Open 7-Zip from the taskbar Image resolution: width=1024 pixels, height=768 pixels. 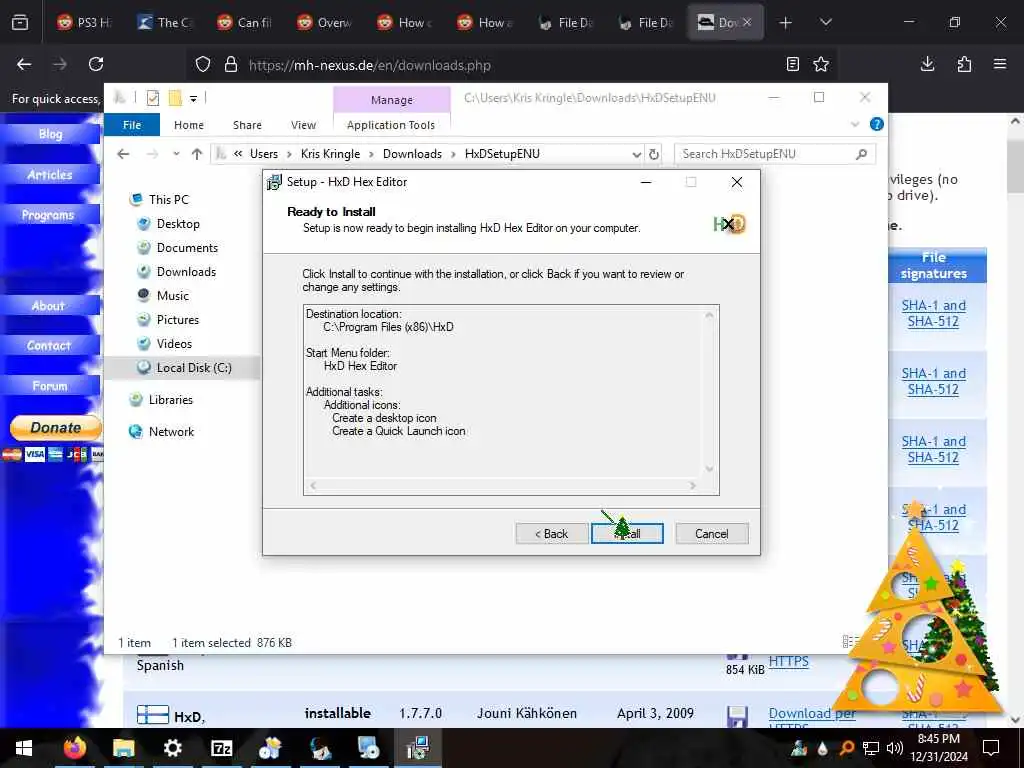click(221, 748)
